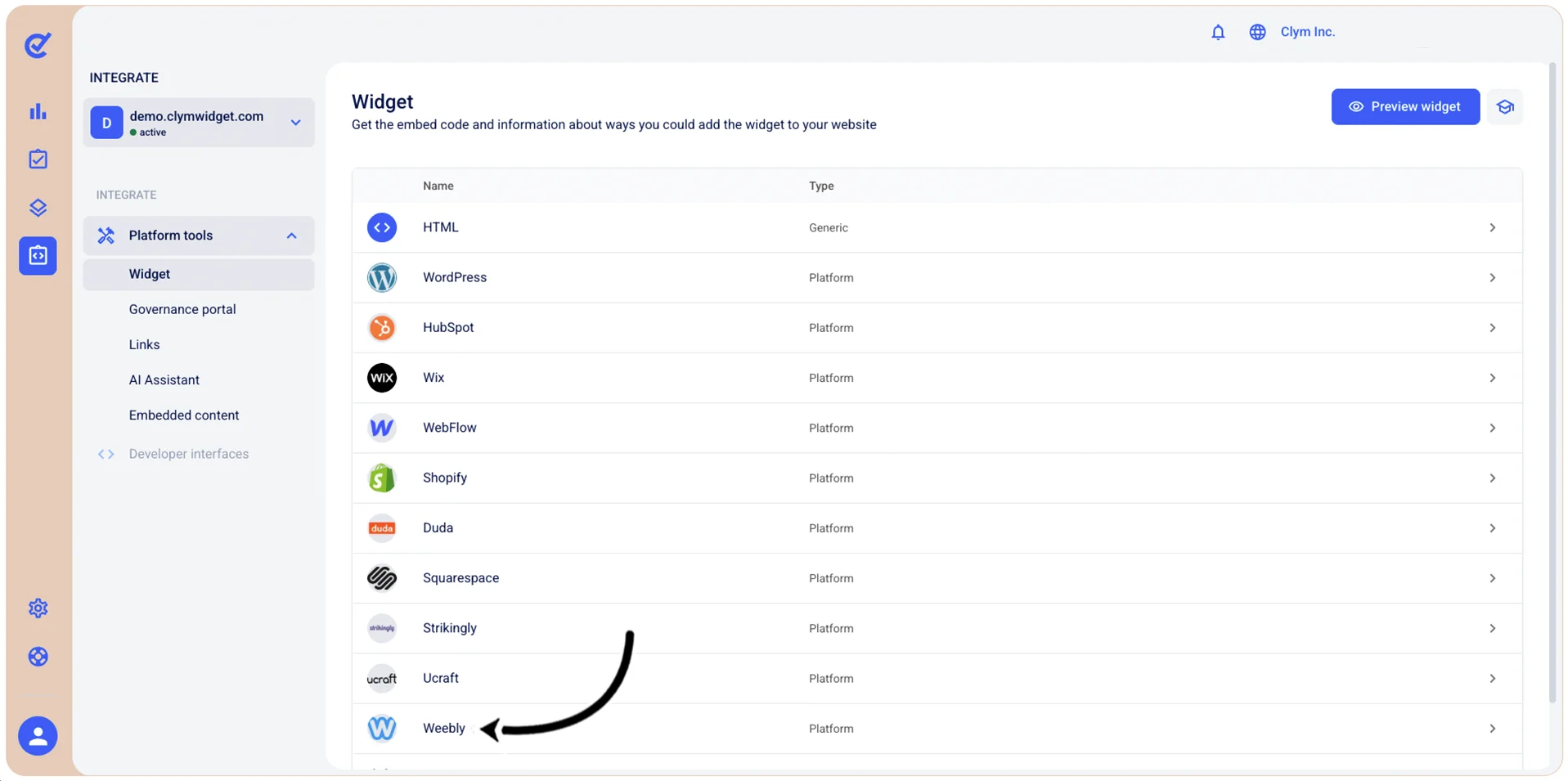Click the graduation cap tutorial icon

(1505, 107)
